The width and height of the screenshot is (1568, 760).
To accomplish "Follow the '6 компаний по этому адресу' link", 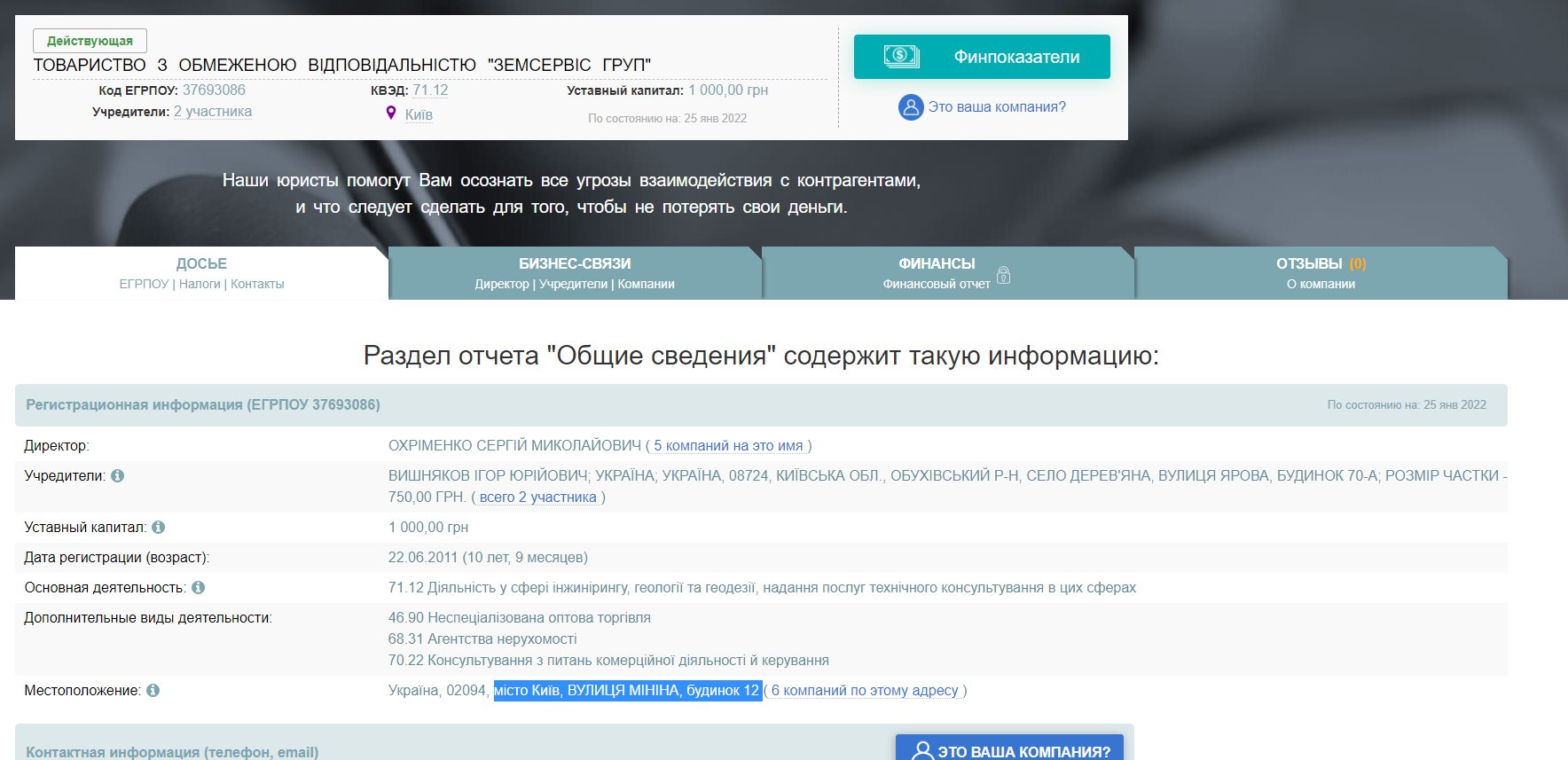I will [865, 691].
